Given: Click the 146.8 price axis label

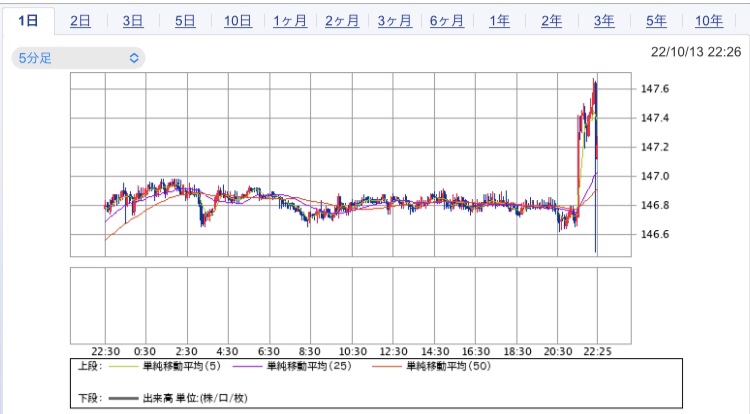Looking at the screenshot, I should [655, 206].
